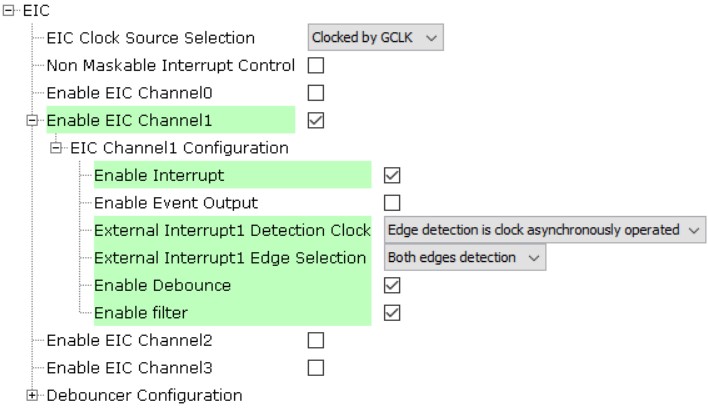The height and width of the screenshot is (408, 708).
Task: Click the EIC Channel1 Configuration label
Action: click(179, 148)
